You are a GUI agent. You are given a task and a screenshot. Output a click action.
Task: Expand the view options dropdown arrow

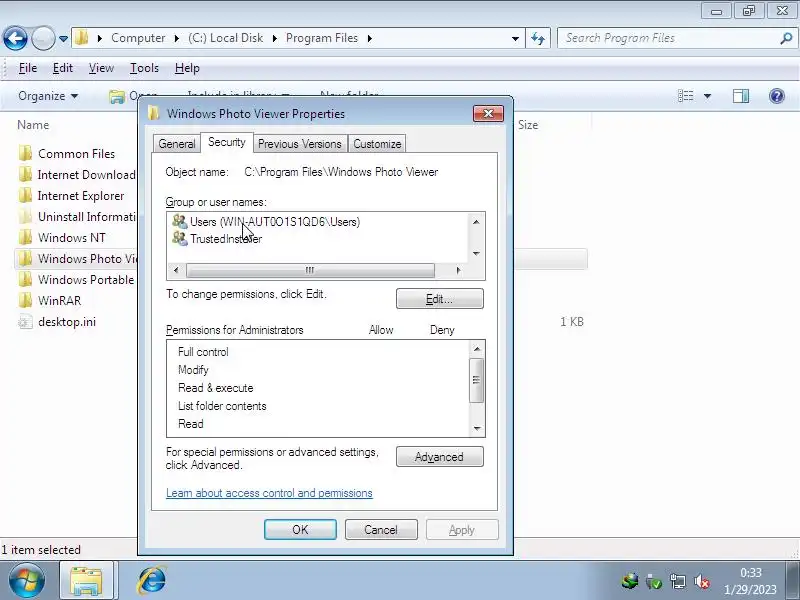coord(707,96)
